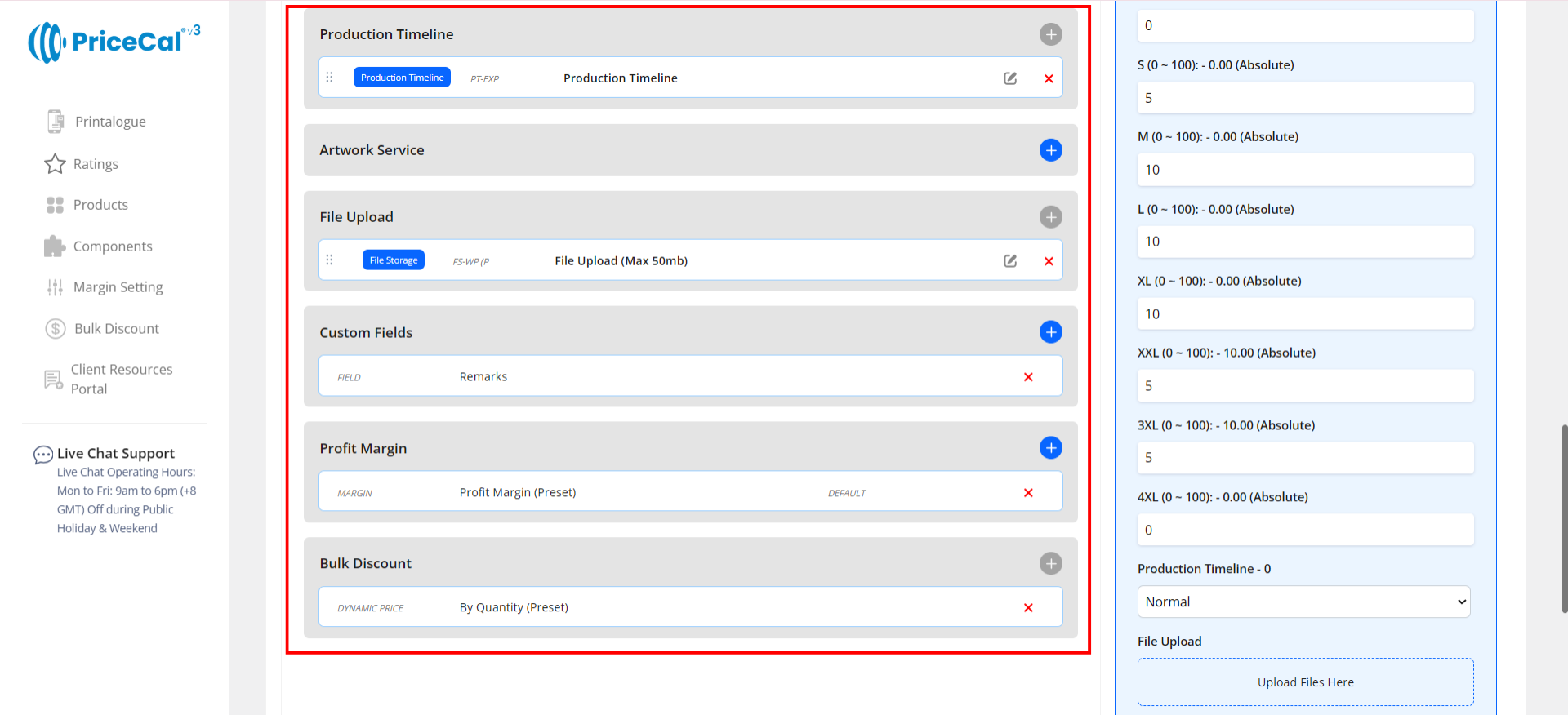This screenshot has height=715, width=1568.
Task: Remove the By Quantity (Preset) bulk discount
Action: pos(1028,608)
